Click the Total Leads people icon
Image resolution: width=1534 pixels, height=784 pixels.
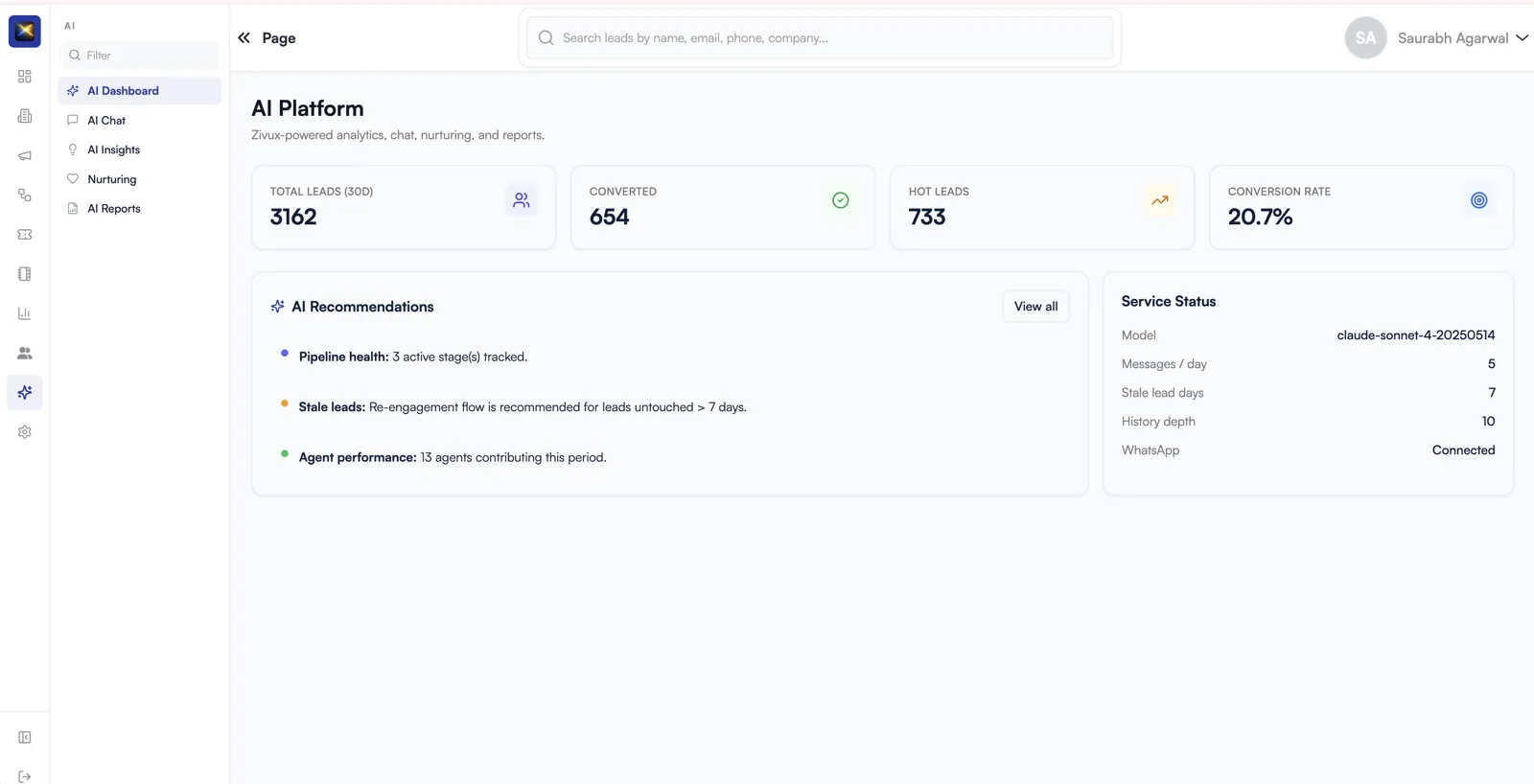[x=521, y=200]
